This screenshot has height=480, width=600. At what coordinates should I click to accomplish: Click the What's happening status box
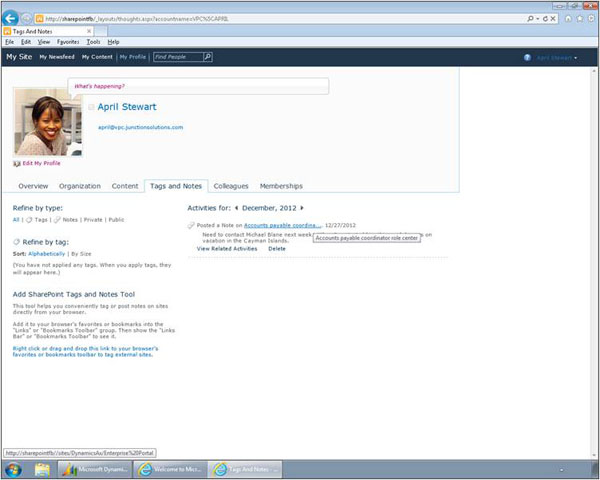(198, 86)
